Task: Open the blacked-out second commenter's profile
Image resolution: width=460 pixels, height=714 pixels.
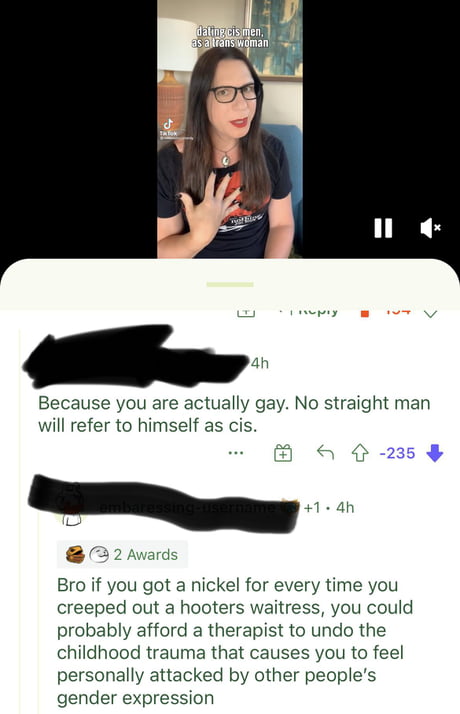Action: 164,503
